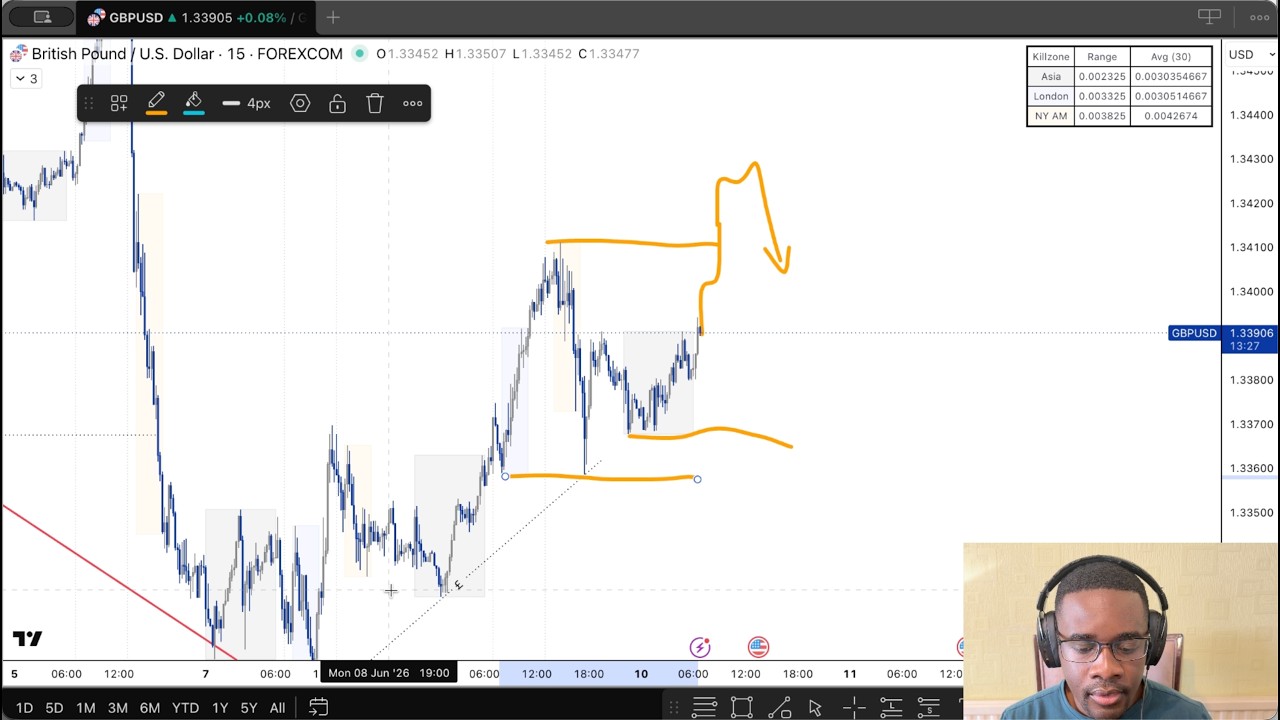Select the trend line tool in bottom toolbar
Viewport: 1280px width, 720px height.
779,707
